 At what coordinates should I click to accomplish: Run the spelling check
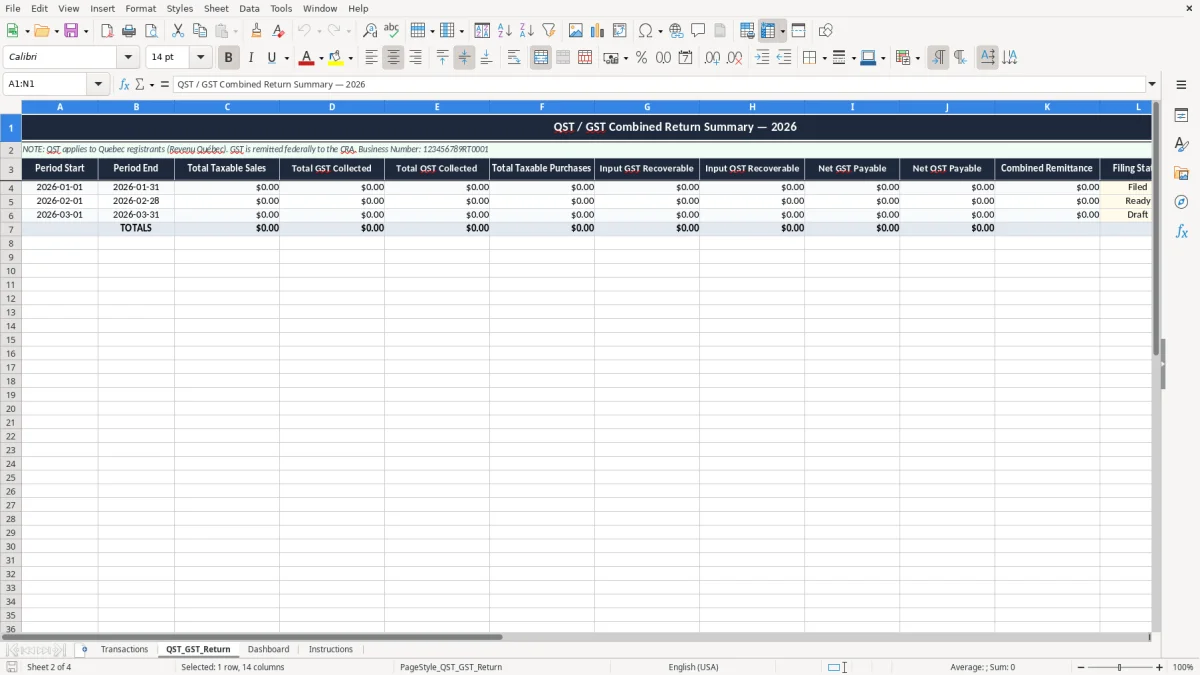(x=392, y=31)
